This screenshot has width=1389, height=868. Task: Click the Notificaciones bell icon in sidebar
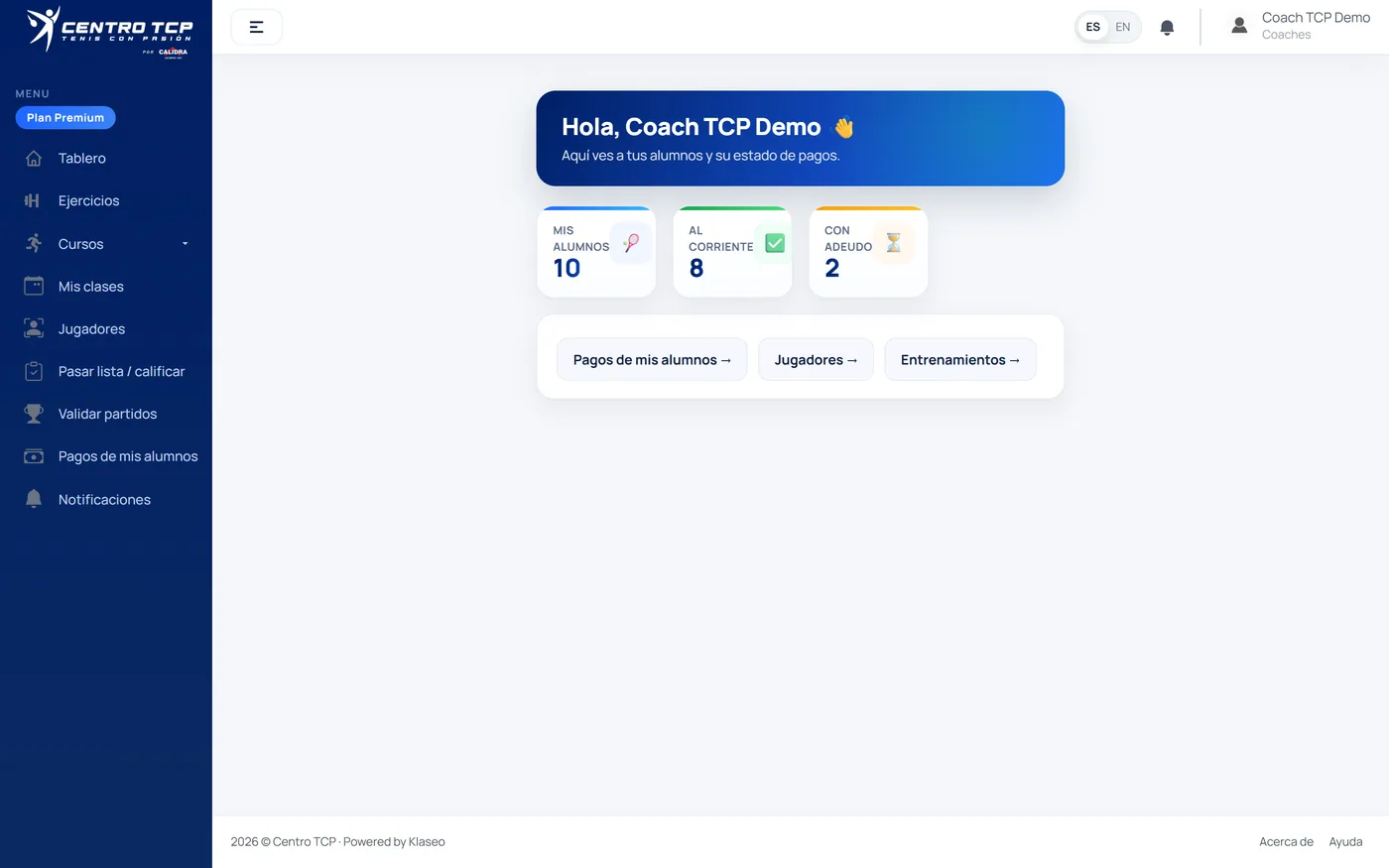34,499
